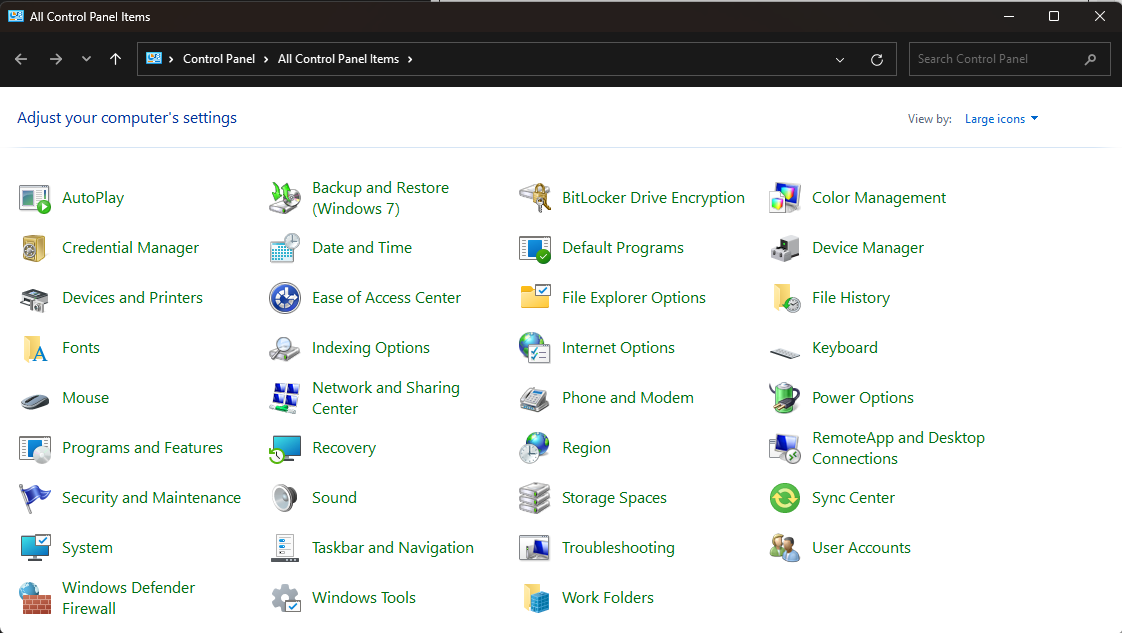
Task: Click the Ease of Access Center icon
Action: [285, 298]
